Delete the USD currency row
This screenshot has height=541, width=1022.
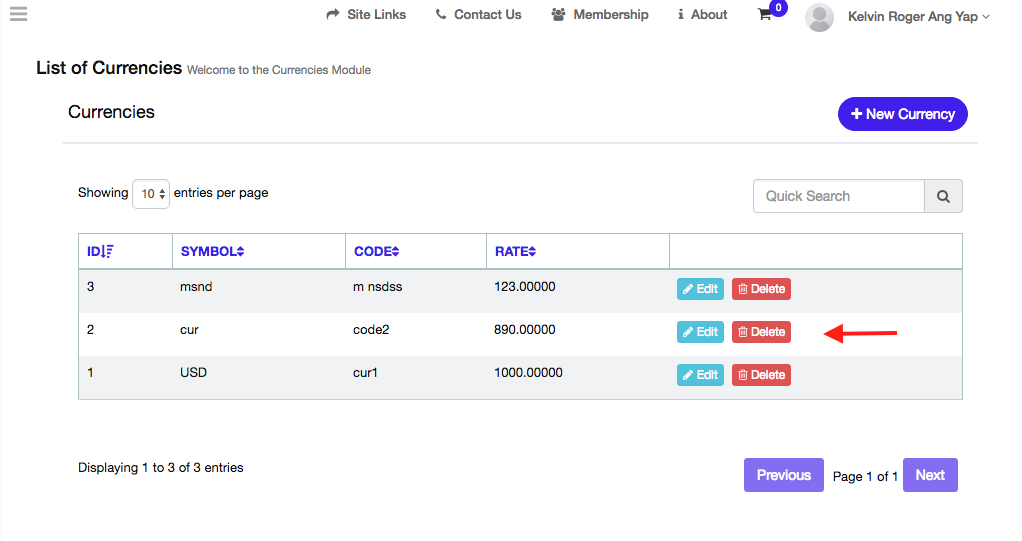coord(761,375)
